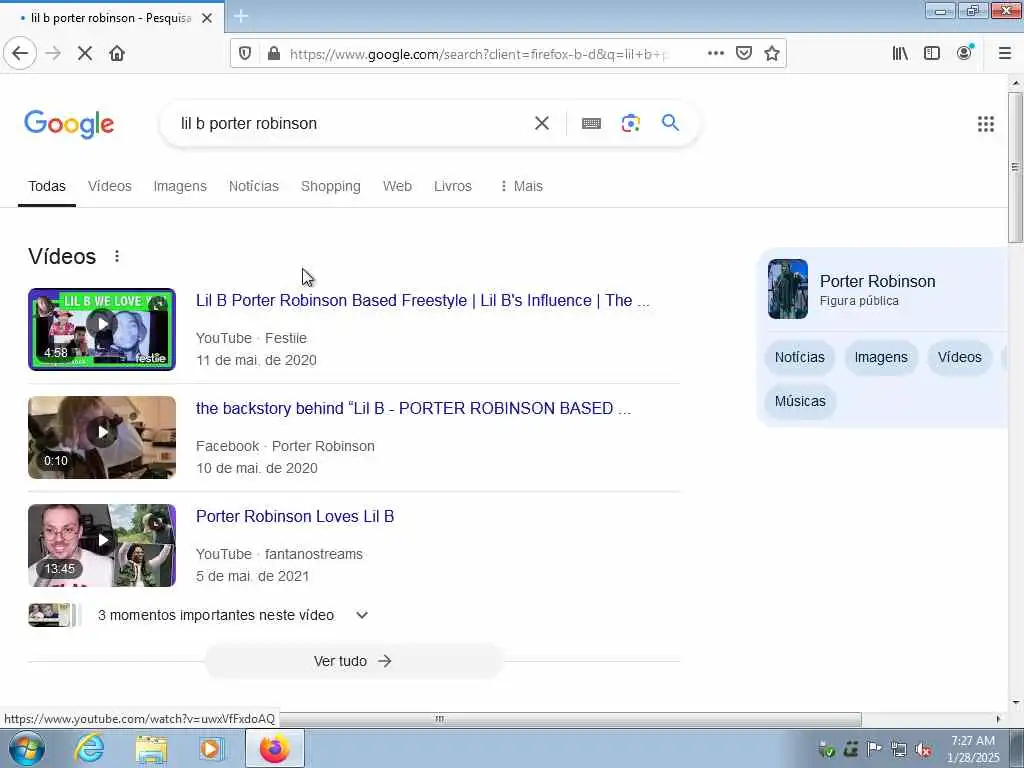This screenshot has width=1024, height=768.
Task: Save page to Pocket
Action: click(x=744, y=54)
